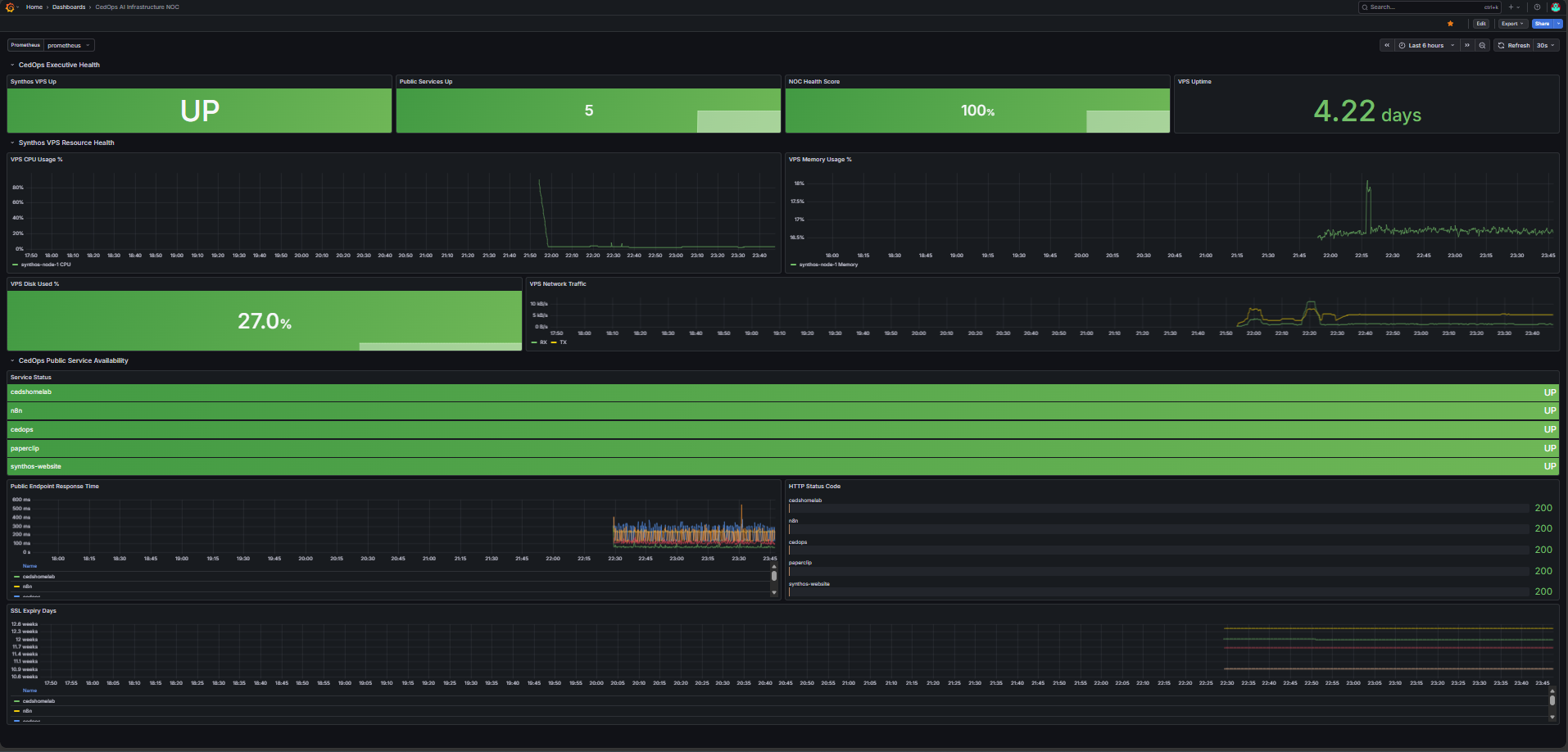This screenshot has width=1568, height=752.
Task: Click the 27.0% disk used value
Action: point(265,321)
